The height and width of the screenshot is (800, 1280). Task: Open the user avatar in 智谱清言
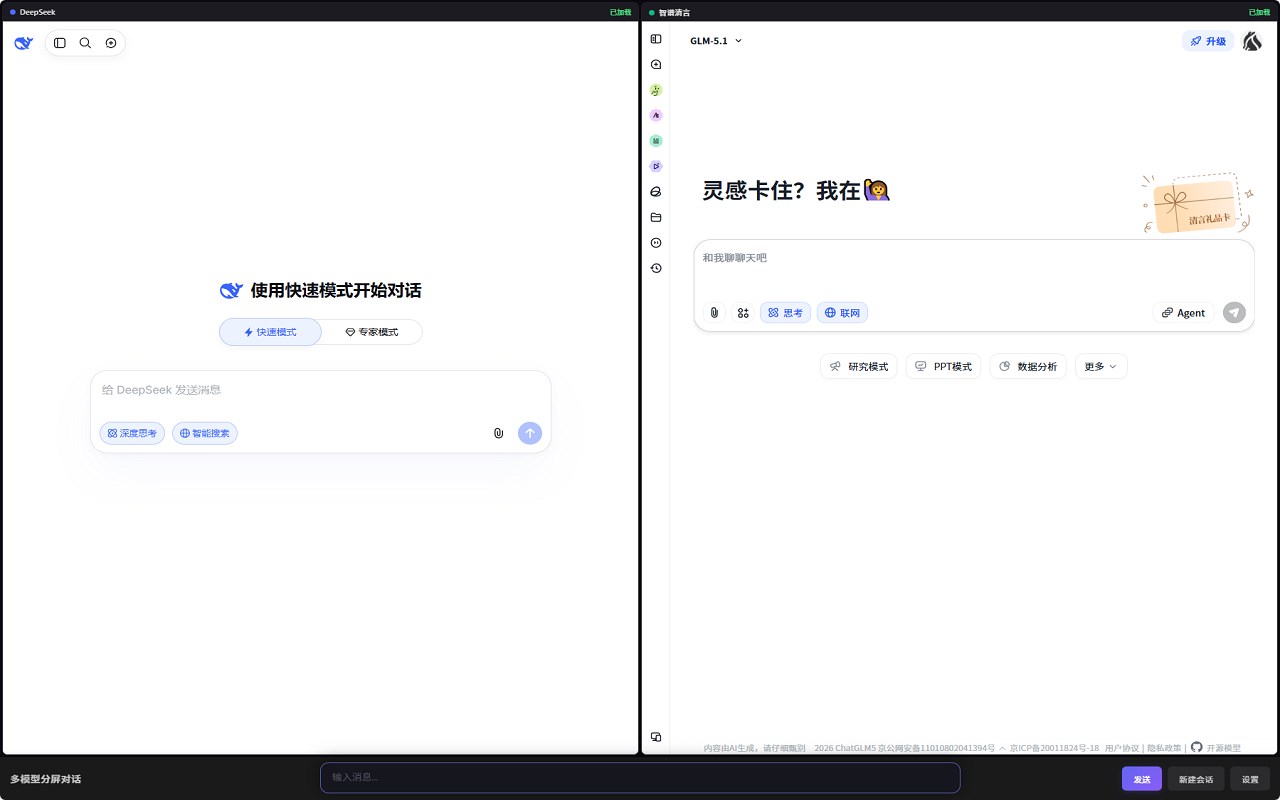[1252, 41]
